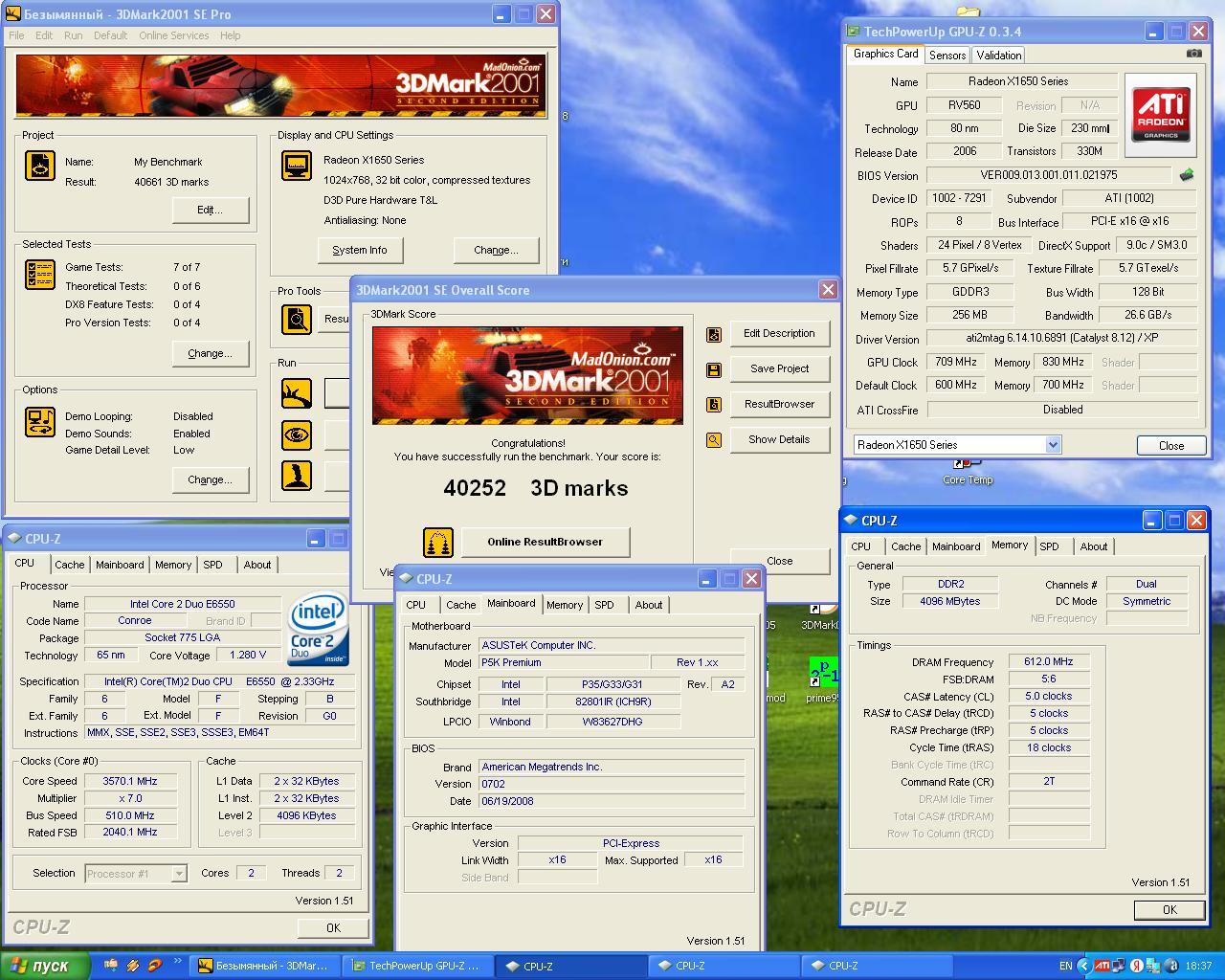Click the Core Speed 3570.1 MHz value

click(x=130, y=781)
